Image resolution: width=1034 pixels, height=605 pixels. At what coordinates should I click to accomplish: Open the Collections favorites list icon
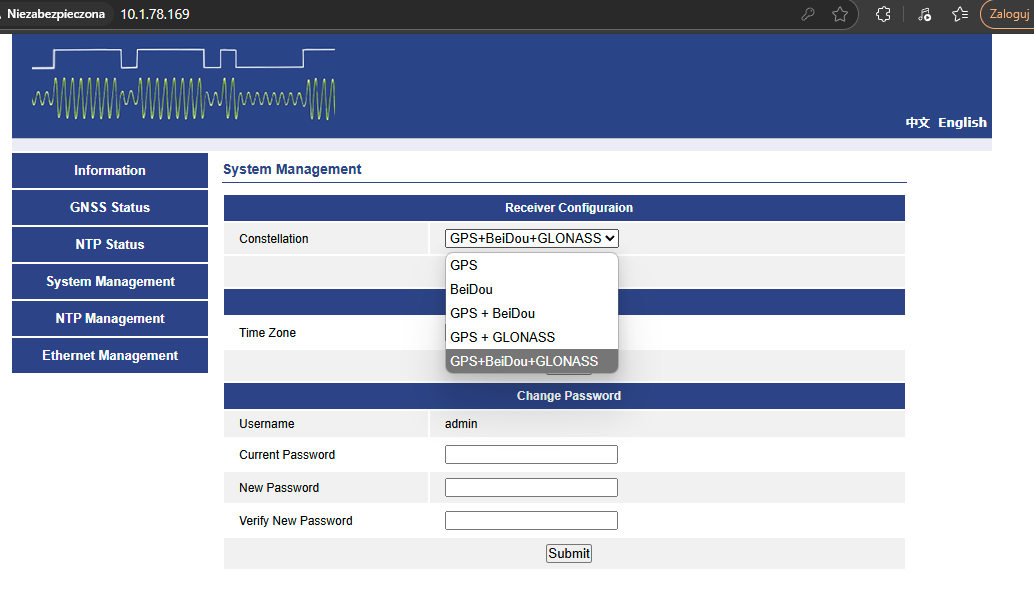click(960, 14)
